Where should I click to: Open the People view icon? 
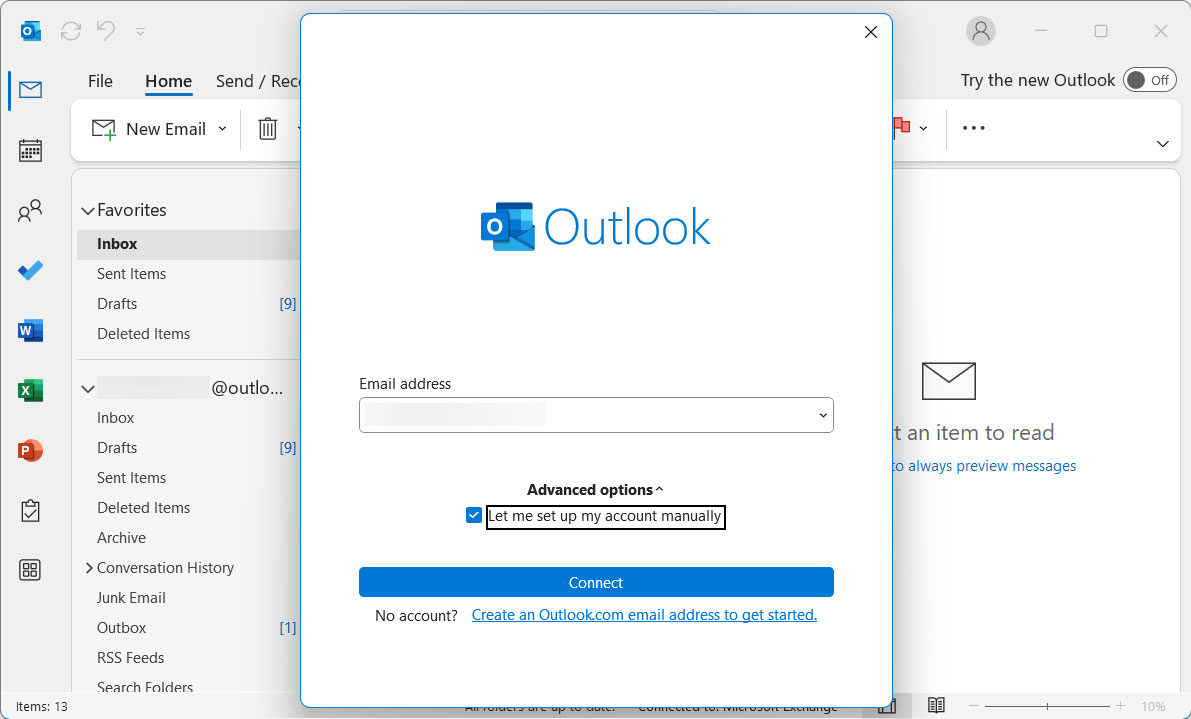coord(30,210)
